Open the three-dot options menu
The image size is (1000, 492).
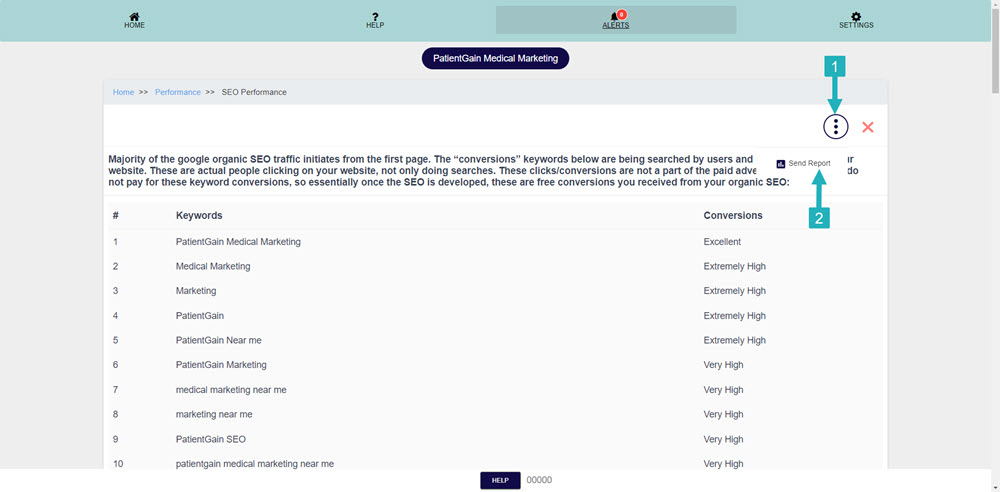coord(835,126)
